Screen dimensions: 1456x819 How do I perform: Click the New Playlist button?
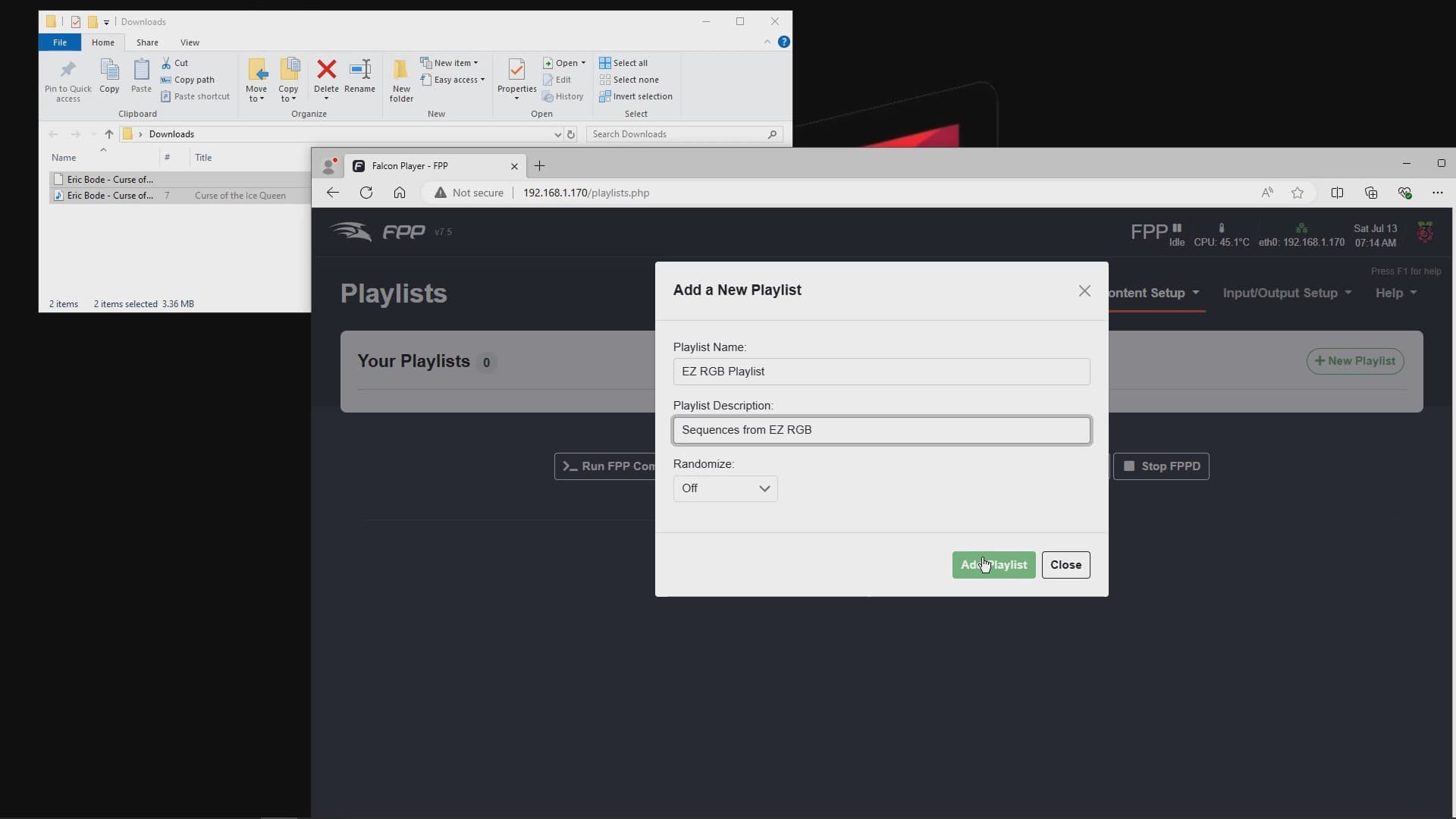point(1354,361)
